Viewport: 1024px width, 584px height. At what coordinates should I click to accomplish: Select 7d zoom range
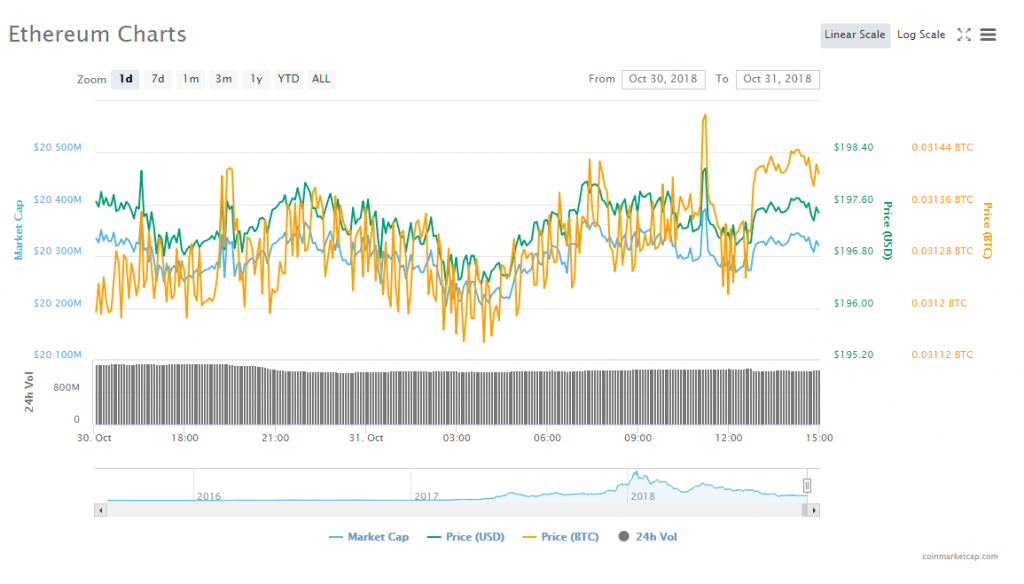(158, 79)
